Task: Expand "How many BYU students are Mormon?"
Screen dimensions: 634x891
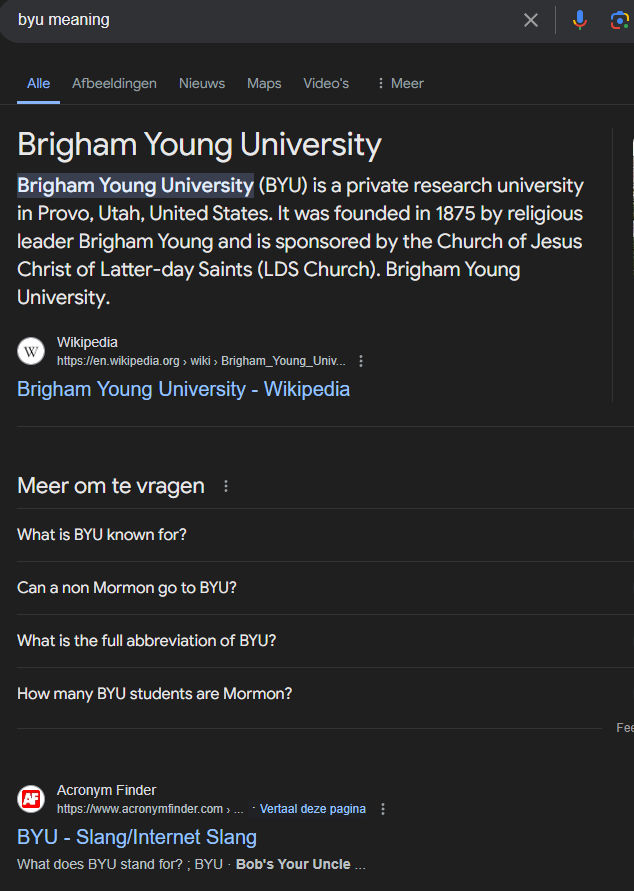Action: click(x=326, y=694)
